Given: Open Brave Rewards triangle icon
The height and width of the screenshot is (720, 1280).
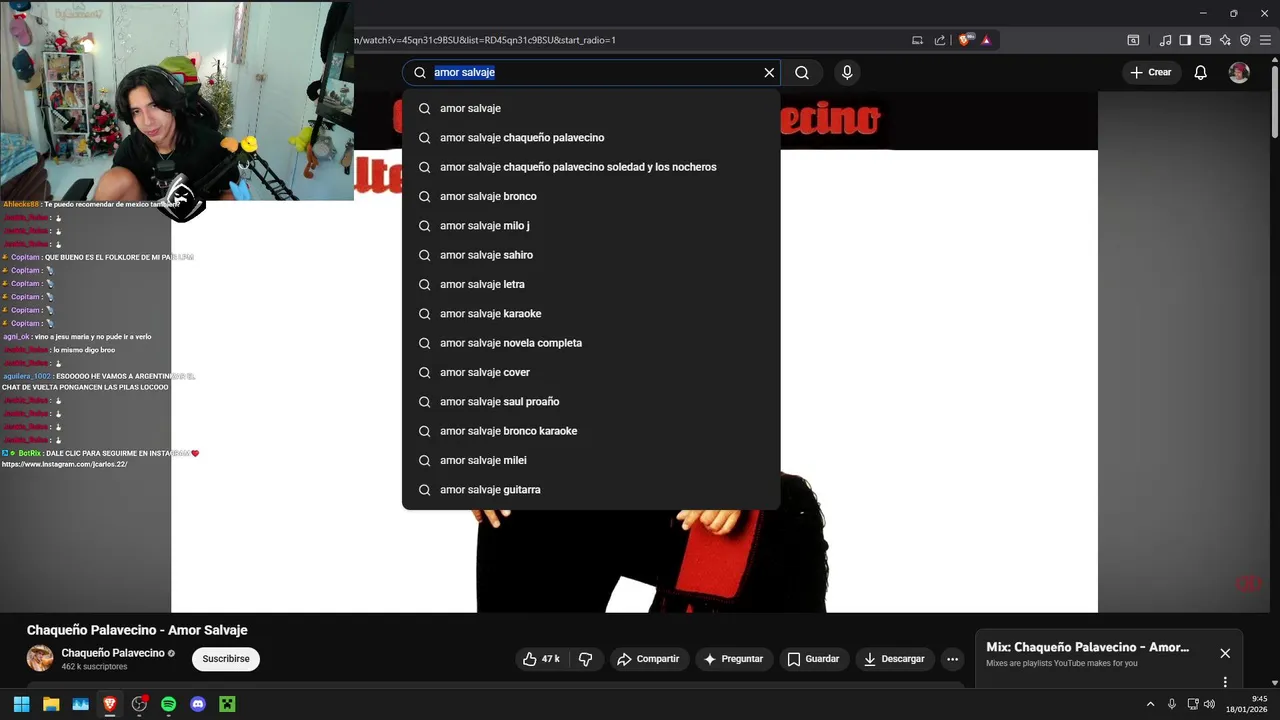Looking at the screenshot, I should 986,40.
